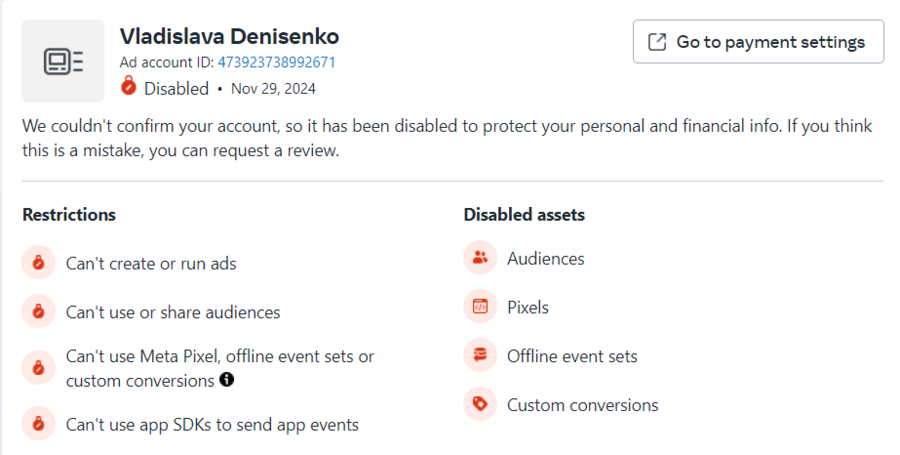900x455 pixels.
Task: Select the Audiences disabled asset label
Action: (545, 259)
